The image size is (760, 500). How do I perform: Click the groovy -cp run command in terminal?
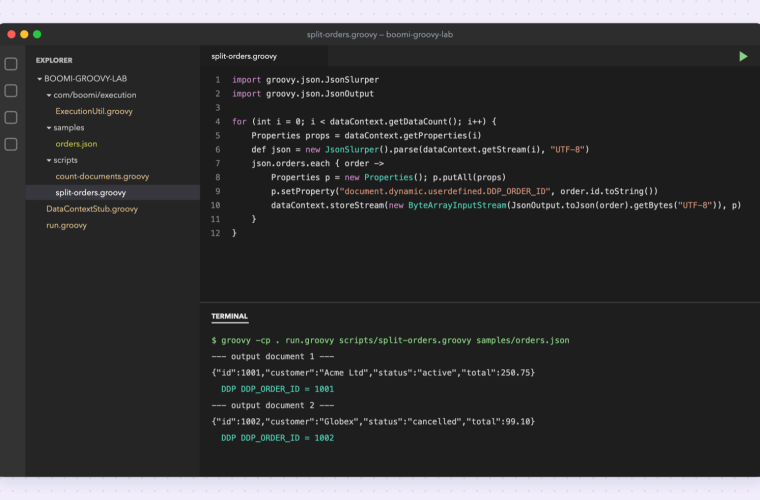coord(390,340)
